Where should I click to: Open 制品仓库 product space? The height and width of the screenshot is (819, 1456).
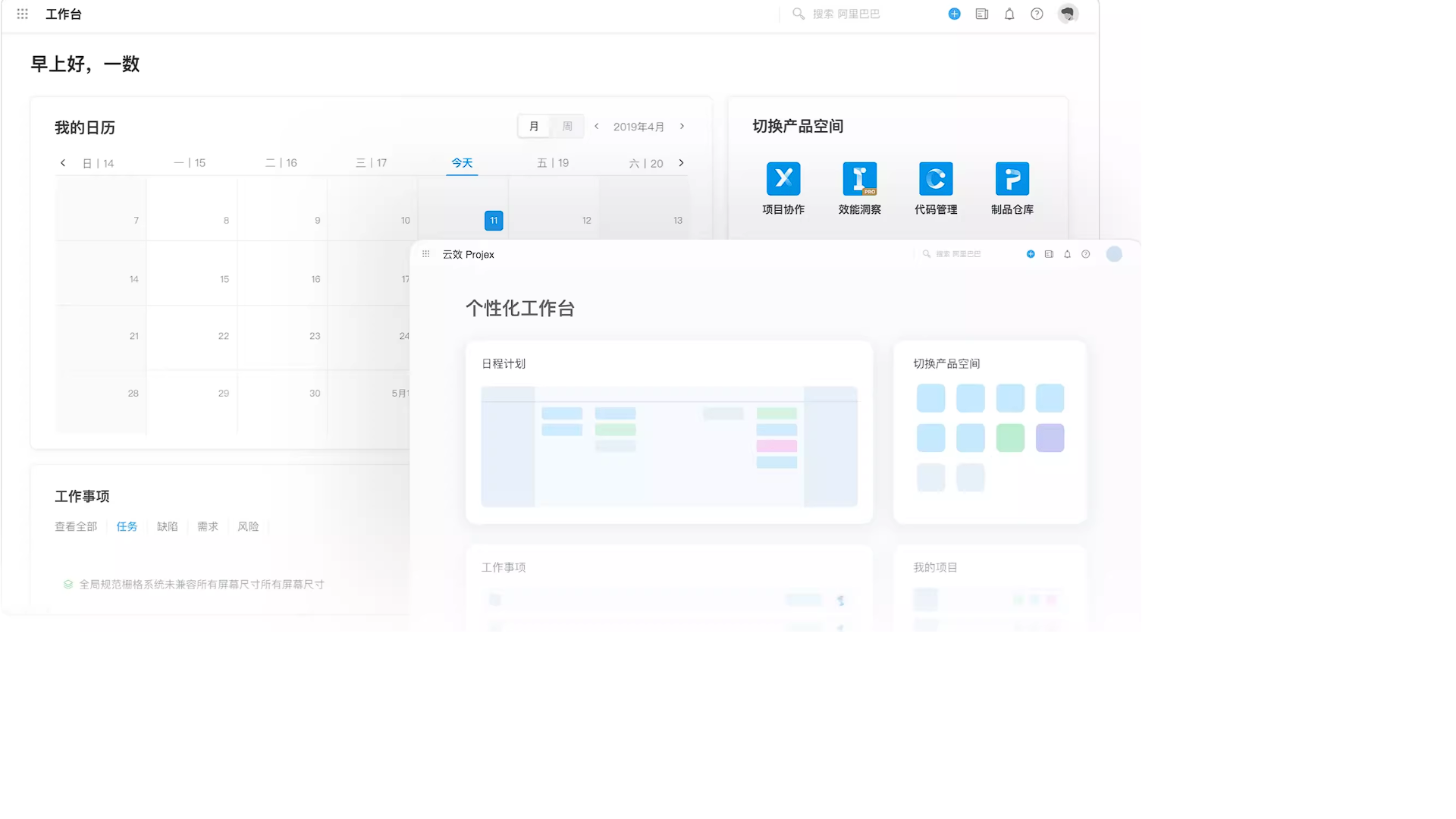pos(1012,188)
